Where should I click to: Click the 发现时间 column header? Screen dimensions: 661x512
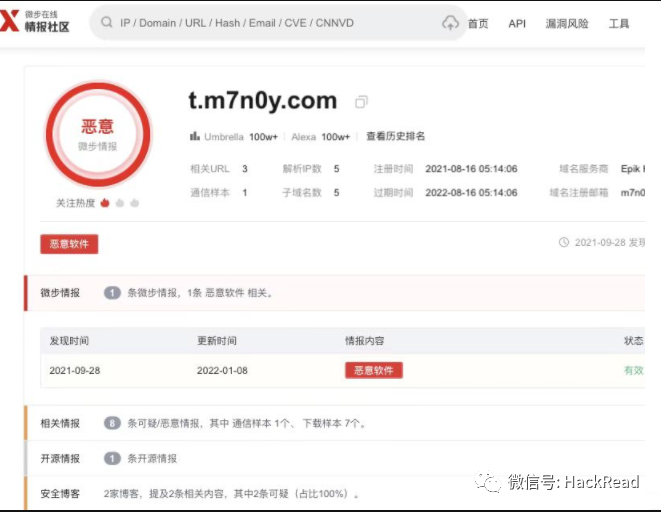coord(69,340)
